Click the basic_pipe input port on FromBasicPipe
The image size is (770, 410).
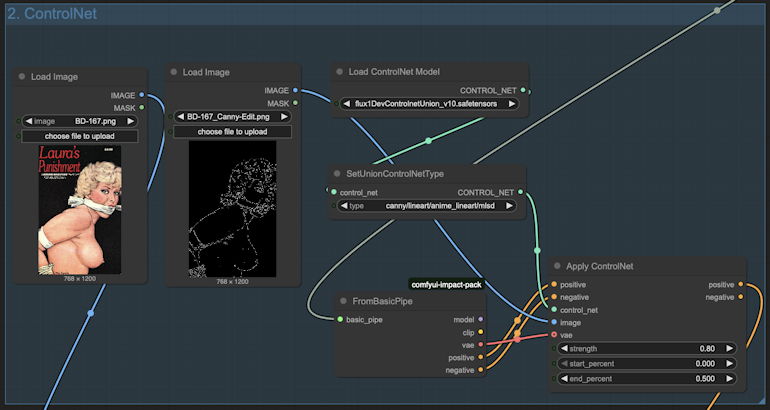[340, 320]
